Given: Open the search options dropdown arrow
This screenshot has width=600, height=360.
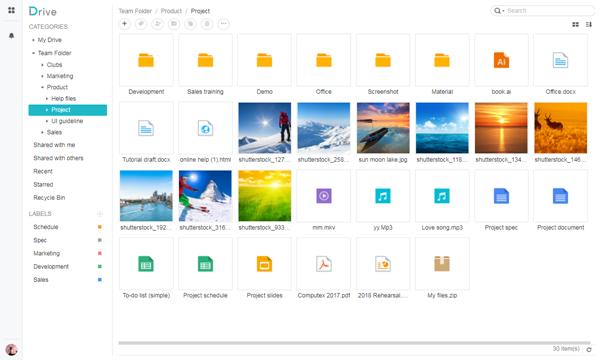Looking at the screenshot, I should 503,11.
